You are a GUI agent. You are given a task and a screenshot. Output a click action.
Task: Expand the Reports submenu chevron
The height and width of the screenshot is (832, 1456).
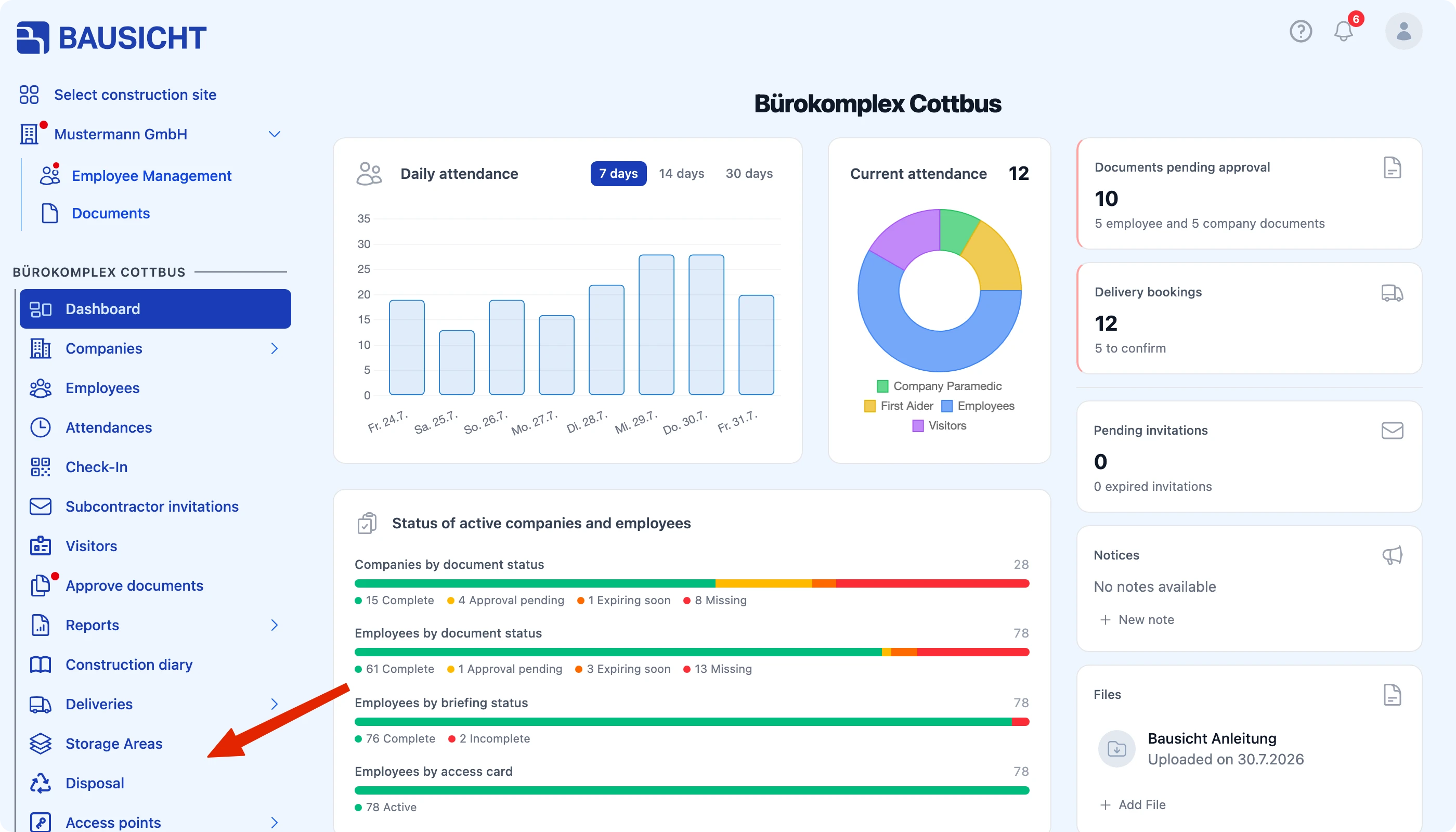pos(274,625)
